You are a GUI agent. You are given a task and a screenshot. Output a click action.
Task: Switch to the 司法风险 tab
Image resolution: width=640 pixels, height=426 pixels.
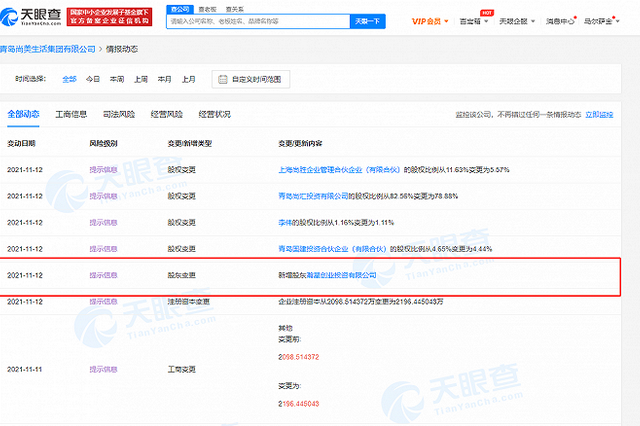click(x=119, y=114)
